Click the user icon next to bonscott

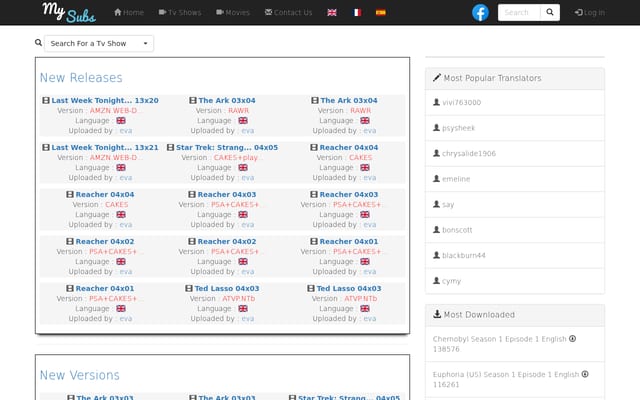(x=436, y=229)
